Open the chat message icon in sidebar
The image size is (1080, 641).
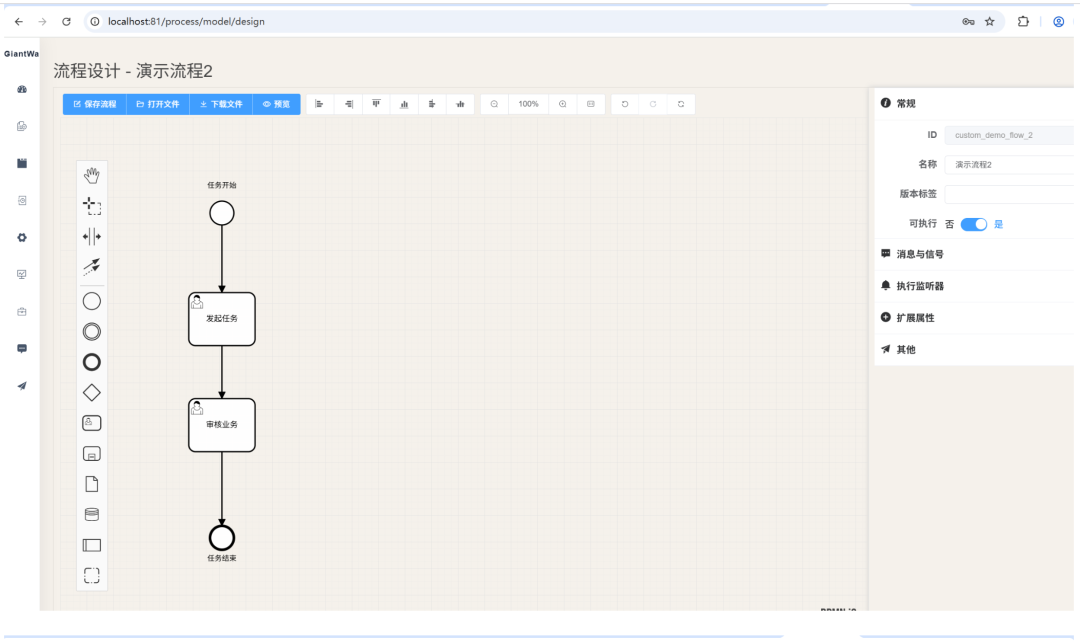tap(22, 348)
